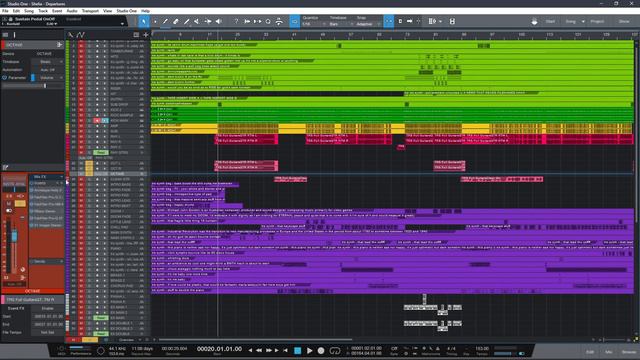Open the Event menu
The image size is (640, 360).
coord(57,11)
